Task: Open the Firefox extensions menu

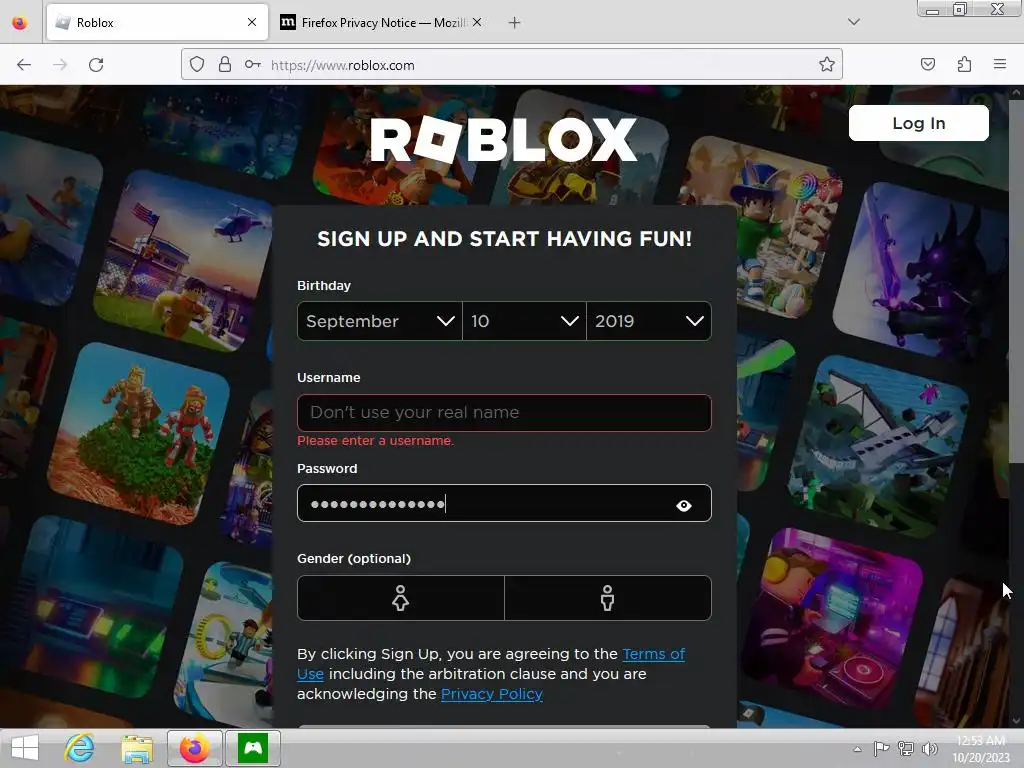Action: tap(964, 65)
